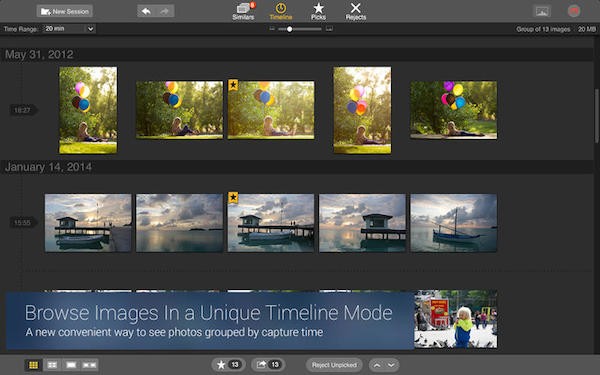Click the picks star count button
Viewport: 600px width, 375px height.
click(229, 365)
